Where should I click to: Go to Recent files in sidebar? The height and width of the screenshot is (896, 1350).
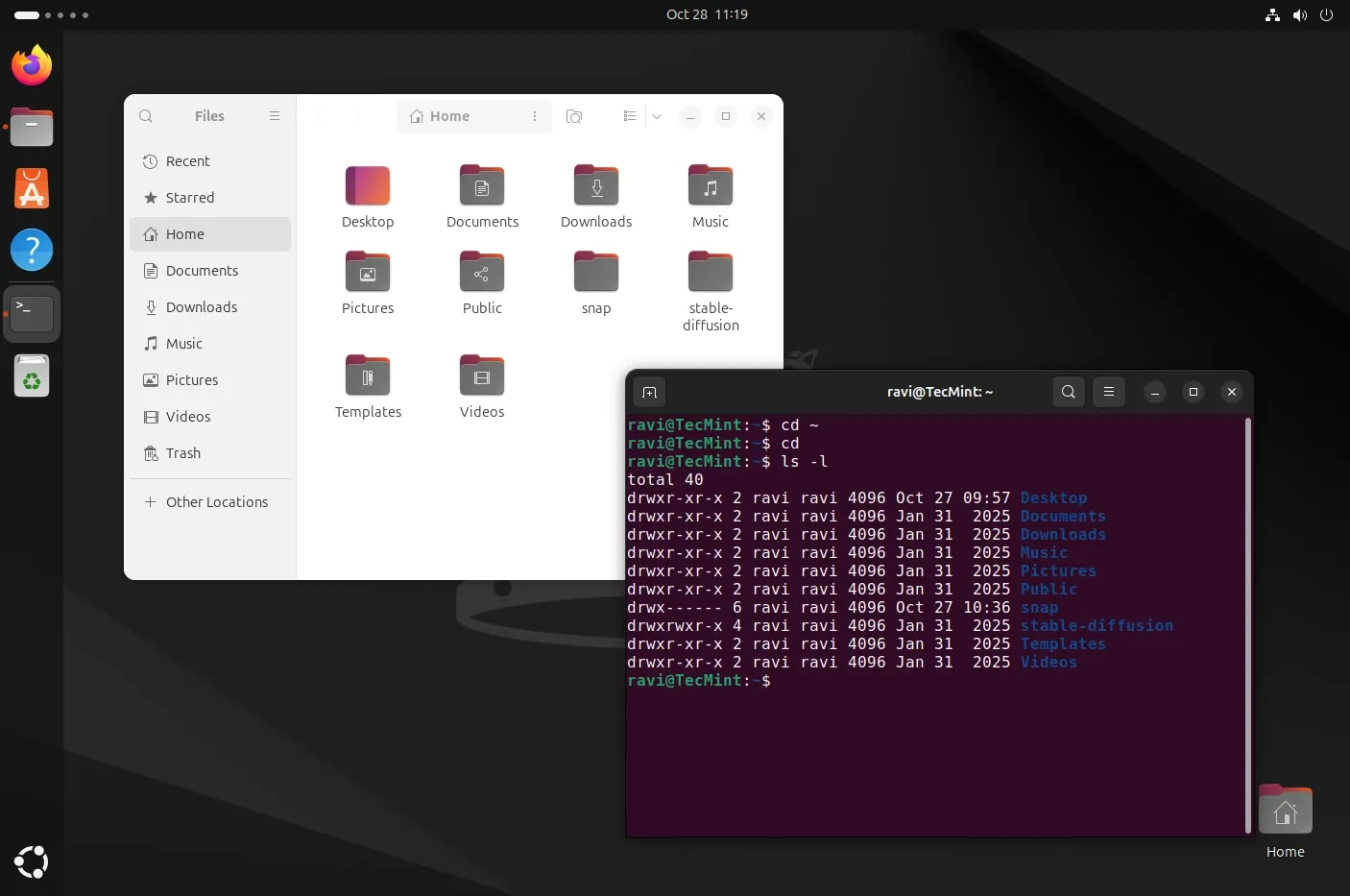(x=187, y=161)
